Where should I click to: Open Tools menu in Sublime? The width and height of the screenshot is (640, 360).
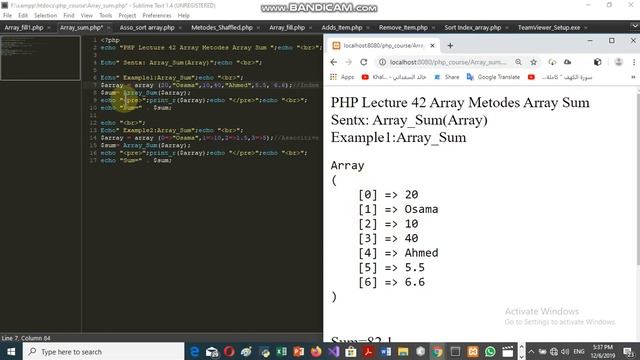pos(105,16)
